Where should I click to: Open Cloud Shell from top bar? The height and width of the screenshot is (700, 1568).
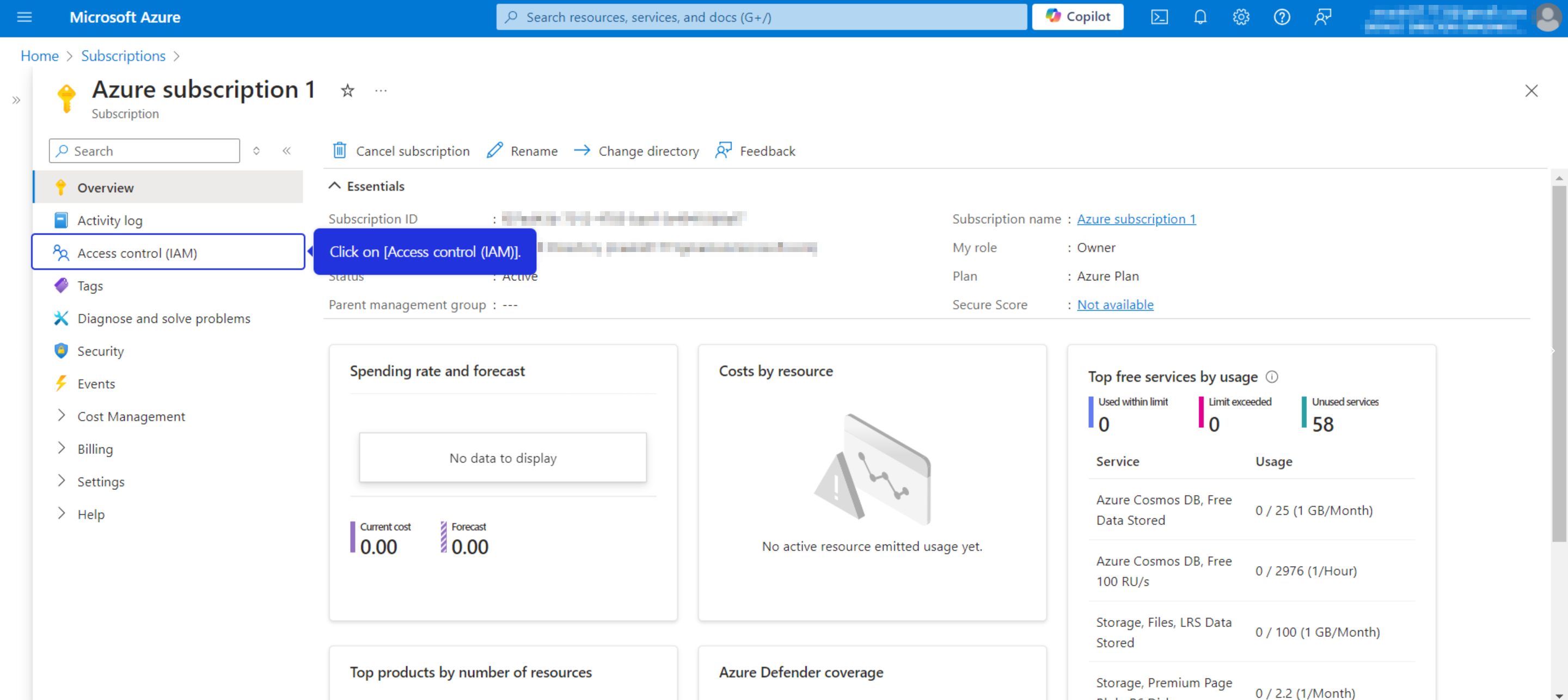(1159, 17)
